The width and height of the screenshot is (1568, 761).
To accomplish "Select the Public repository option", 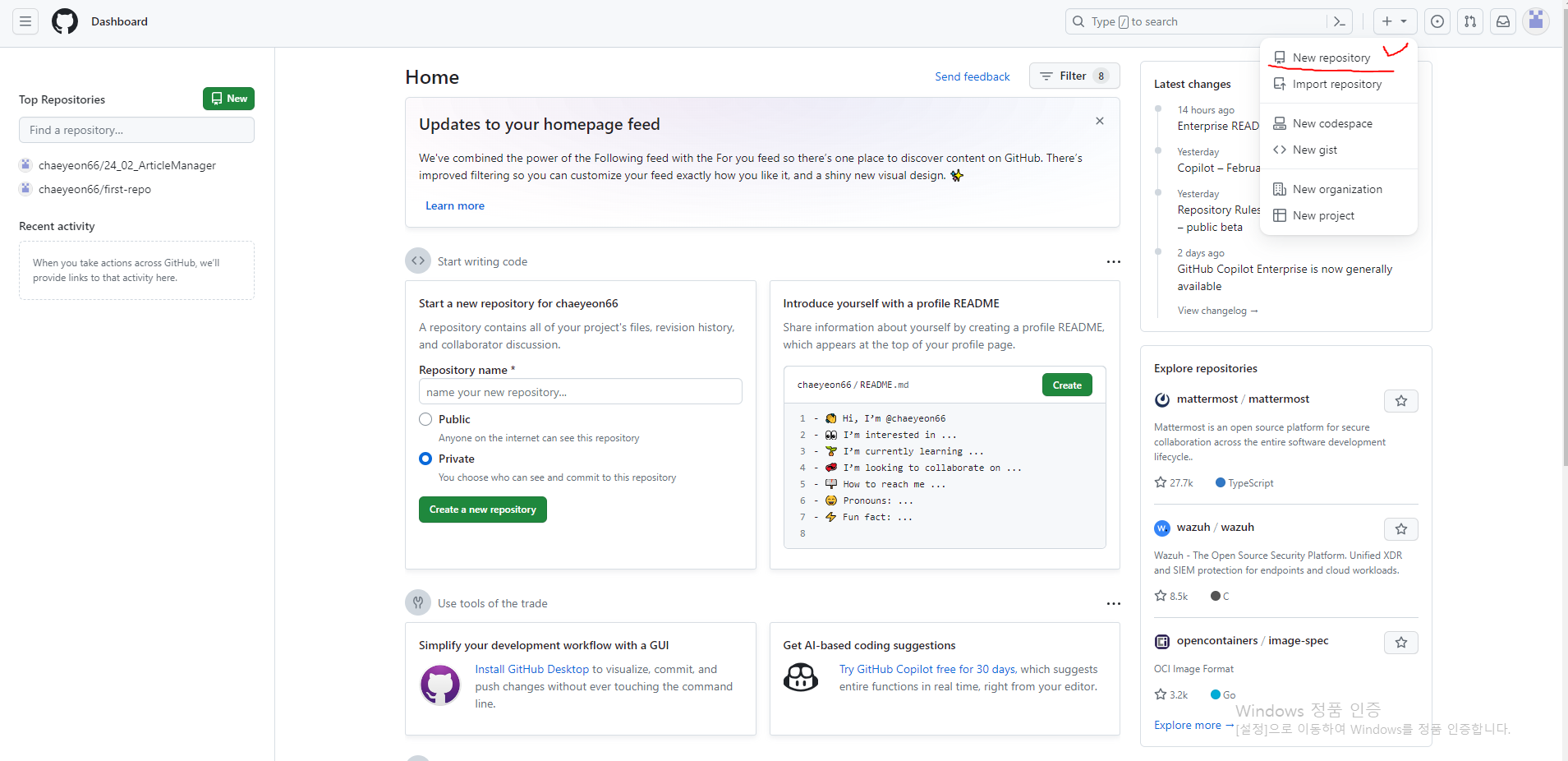I will click(425, 419).
